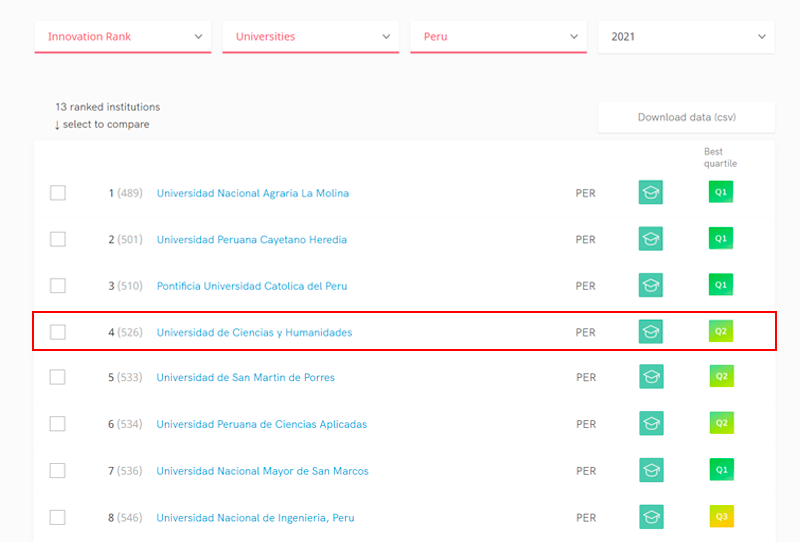Viewport: 800px width, 542px height.
Task: Click the Q2 badge for San Martin de Porres
Action: coord(721,376)
